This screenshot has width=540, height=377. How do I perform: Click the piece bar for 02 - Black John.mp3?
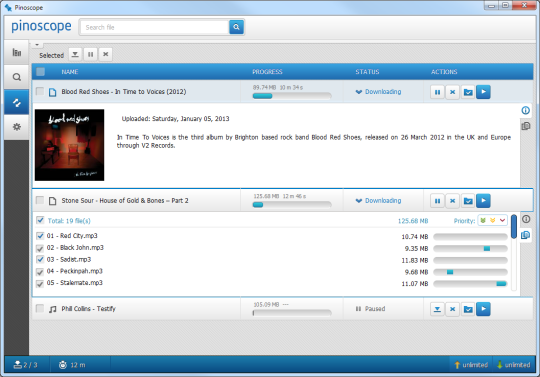[x=470, y=249]
